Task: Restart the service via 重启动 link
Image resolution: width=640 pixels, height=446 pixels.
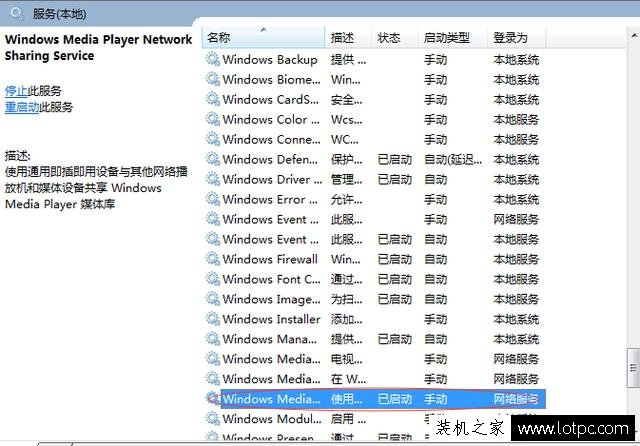Action: tap(22, 107)
